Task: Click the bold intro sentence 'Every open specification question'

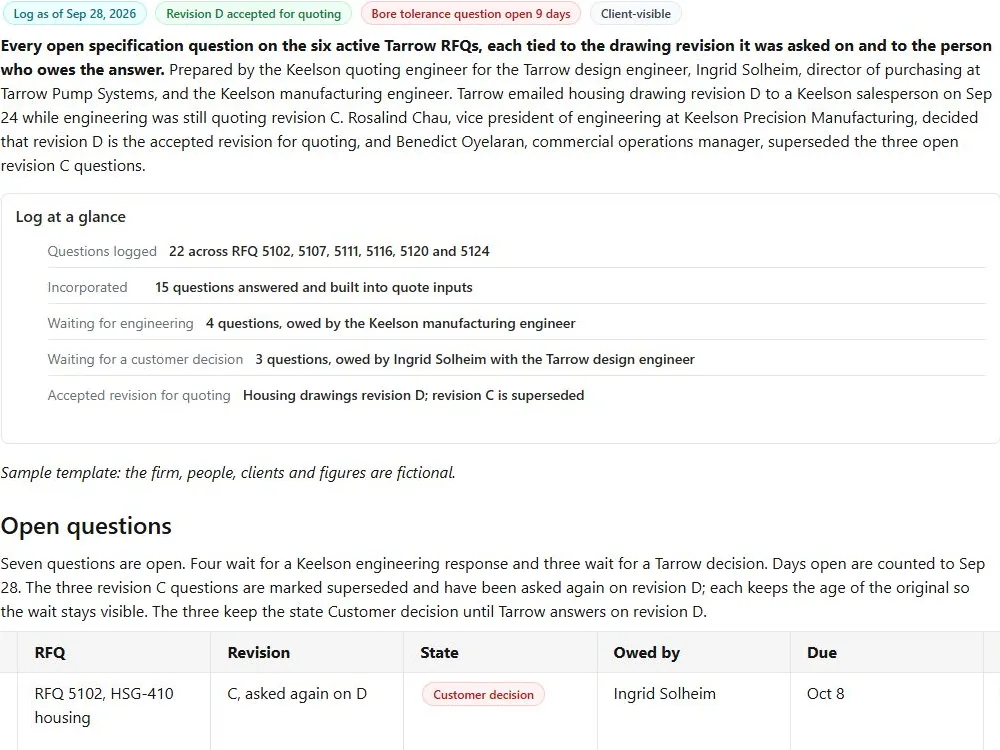Action: (x=496, y=57)
